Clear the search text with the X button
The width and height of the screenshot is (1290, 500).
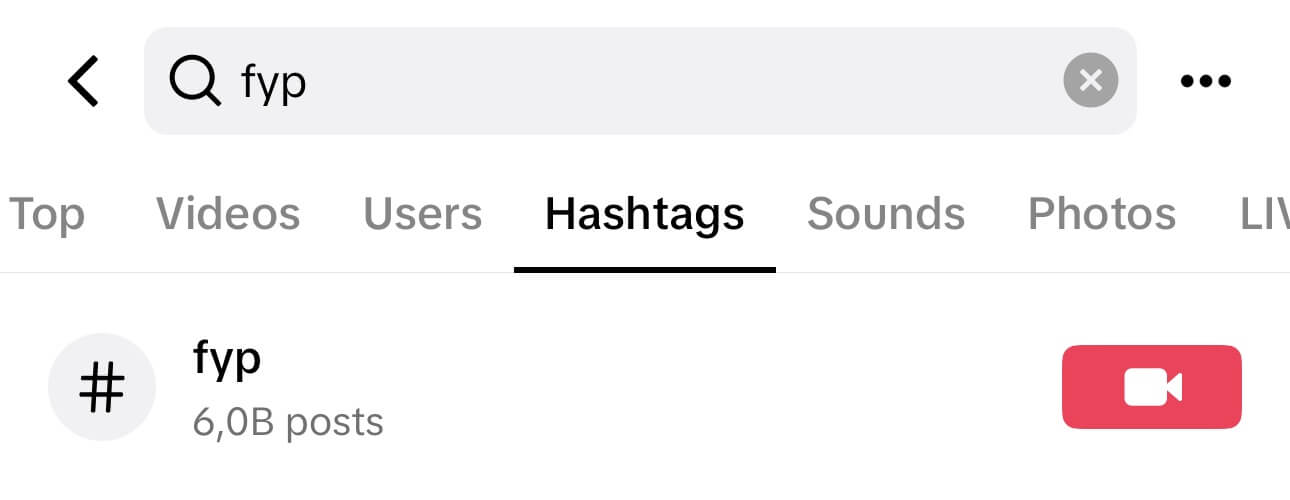[x=1090, y=80]
